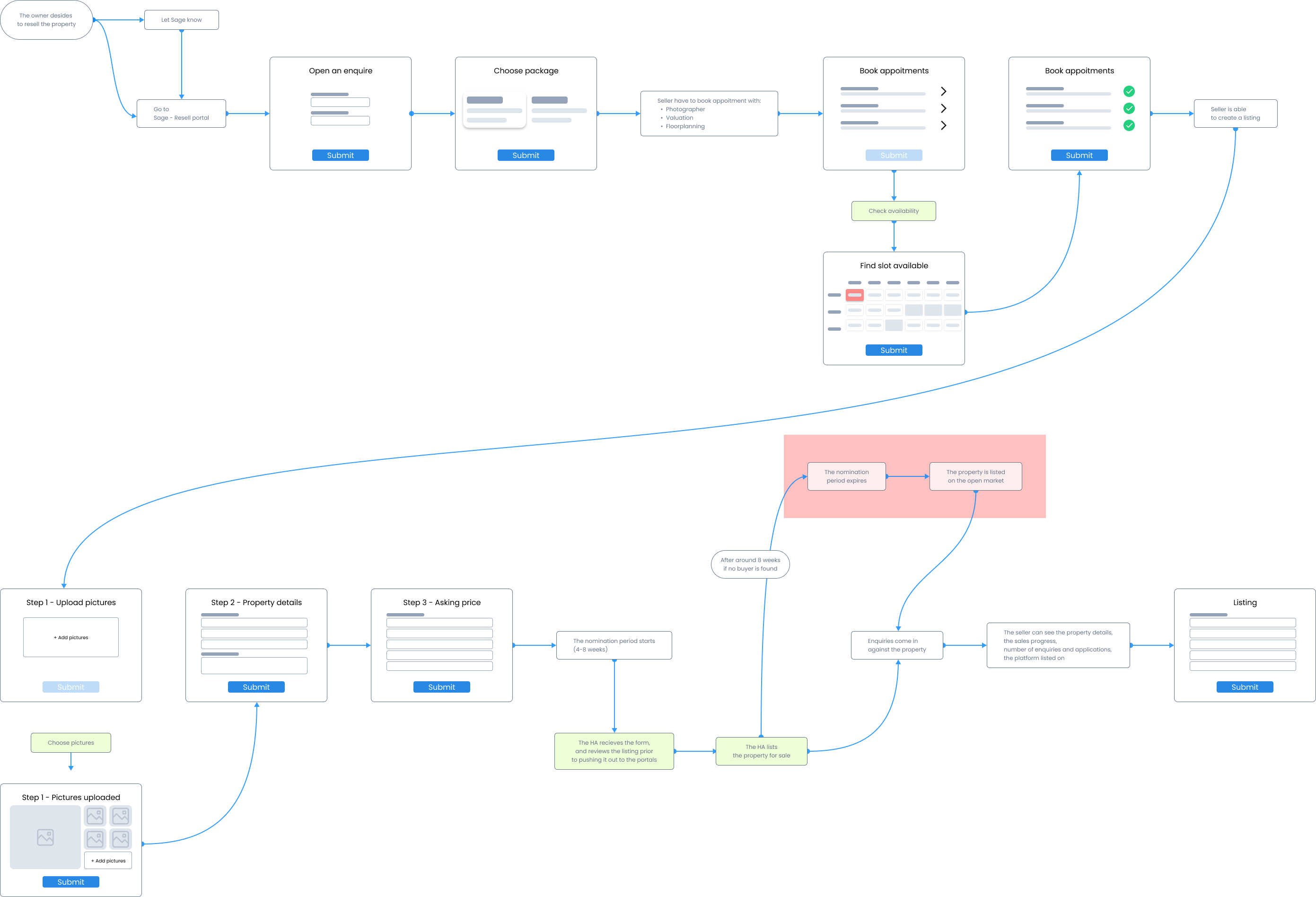The image size is (1316, 897).
Task: Click the Check availability green box
Action: coord(894,211)
